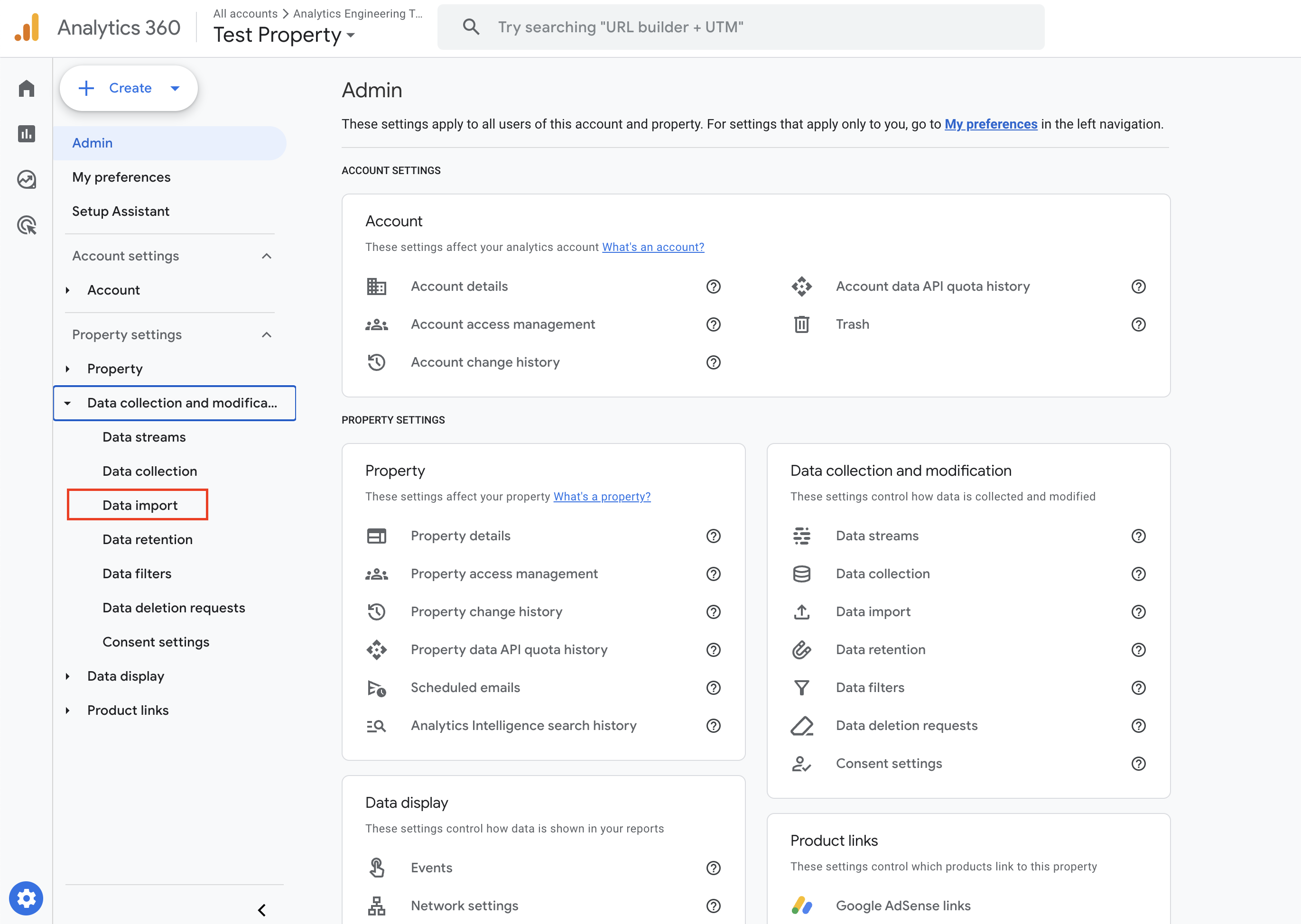Click help icon beside Data filters card item

tap(1138, 687)
